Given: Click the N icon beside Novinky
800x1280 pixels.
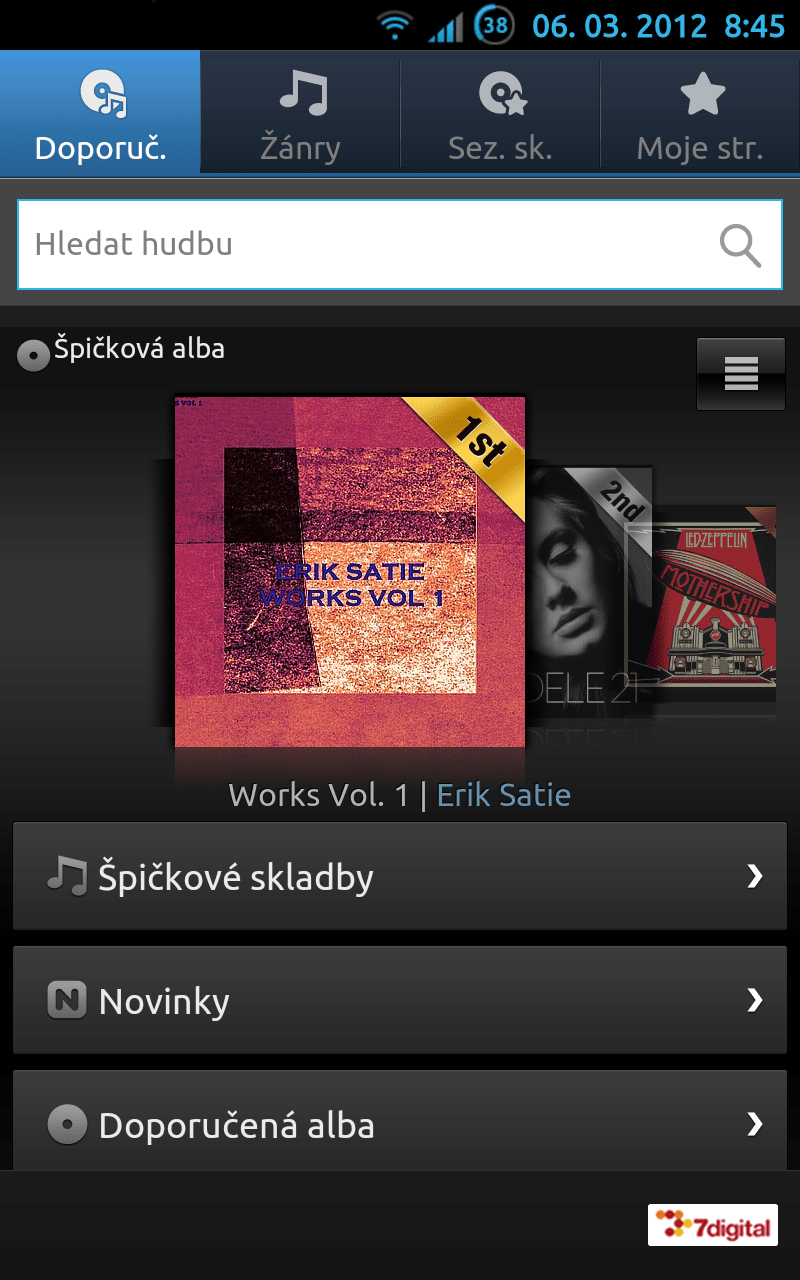Looking at the screenshot, I should 67,1000.
